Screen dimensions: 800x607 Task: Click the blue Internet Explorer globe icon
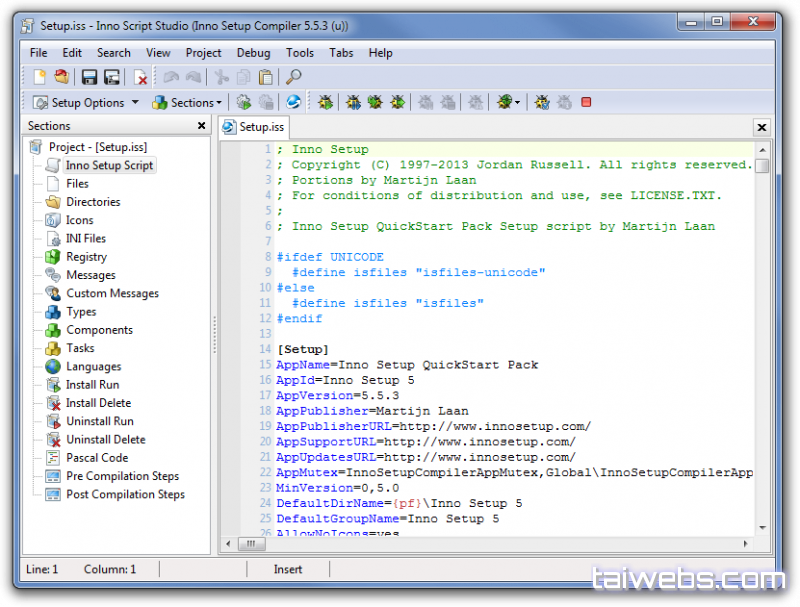(x=293, y=102)
